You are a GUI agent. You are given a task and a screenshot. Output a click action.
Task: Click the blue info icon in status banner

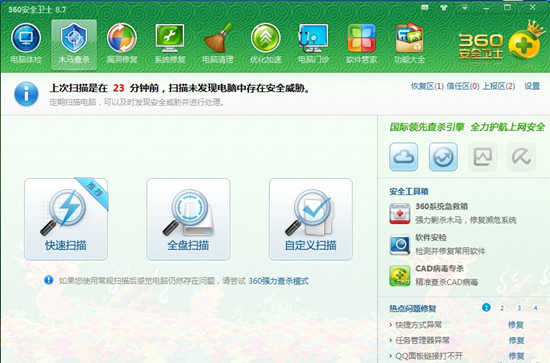[x=26, y=94]
